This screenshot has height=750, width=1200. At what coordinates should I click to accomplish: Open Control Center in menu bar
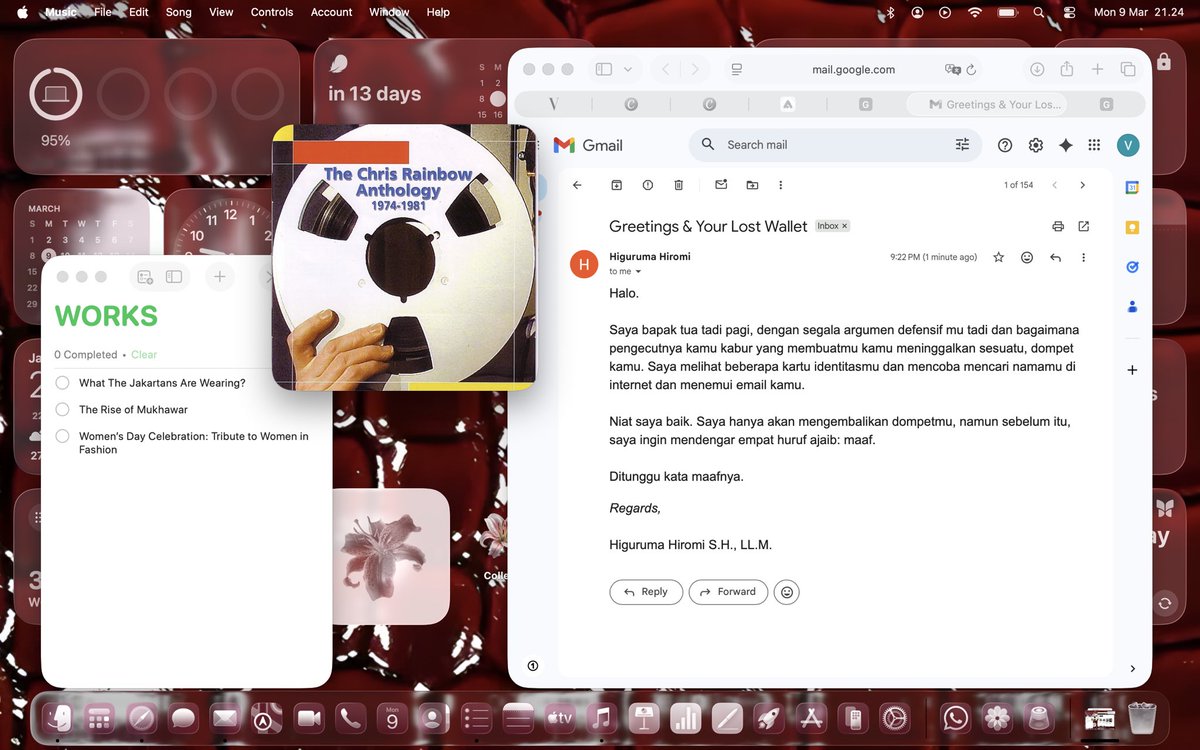[x=1069, y=12]
